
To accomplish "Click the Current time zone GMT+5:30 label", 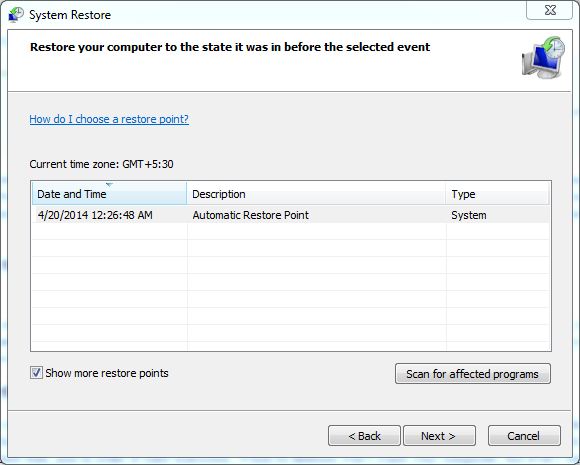I will pos(101,164).
